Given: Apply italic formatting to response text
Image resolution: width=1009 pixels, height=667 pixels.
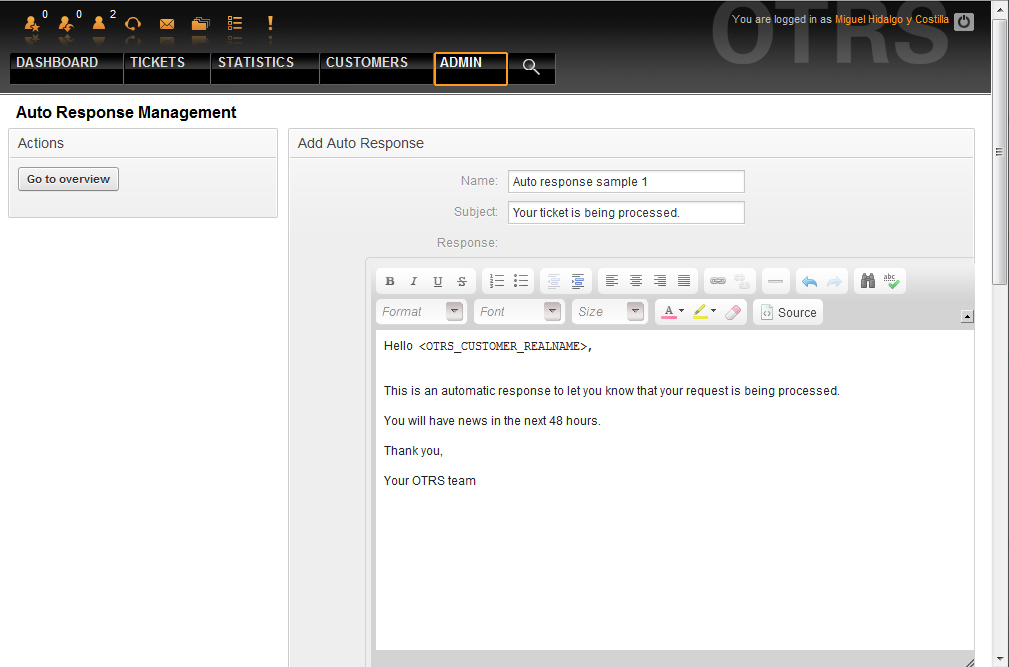Looking at the screenshot, I should pos(414,282).
